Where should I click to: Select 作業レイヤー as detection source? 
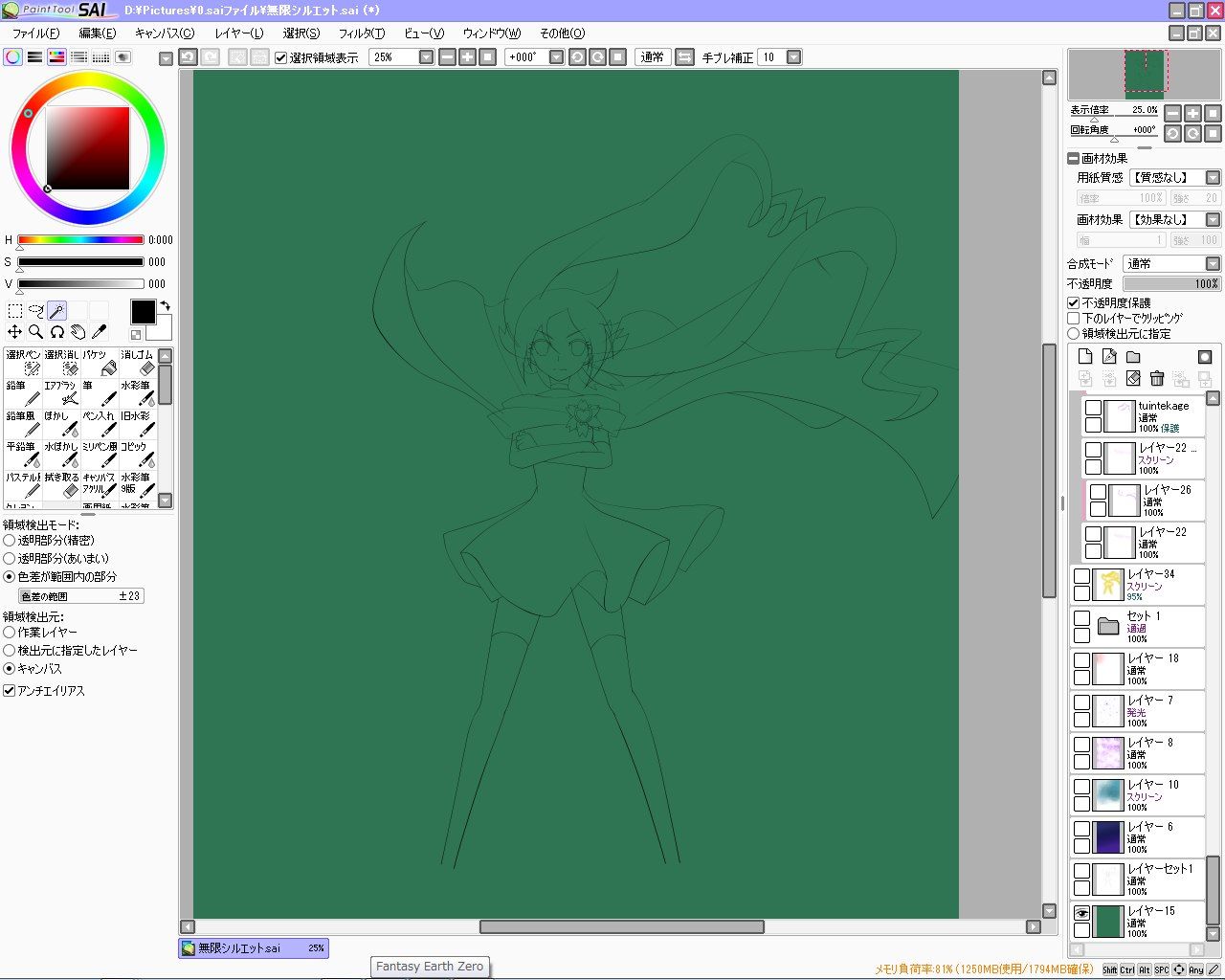click(x=10, y=633)
